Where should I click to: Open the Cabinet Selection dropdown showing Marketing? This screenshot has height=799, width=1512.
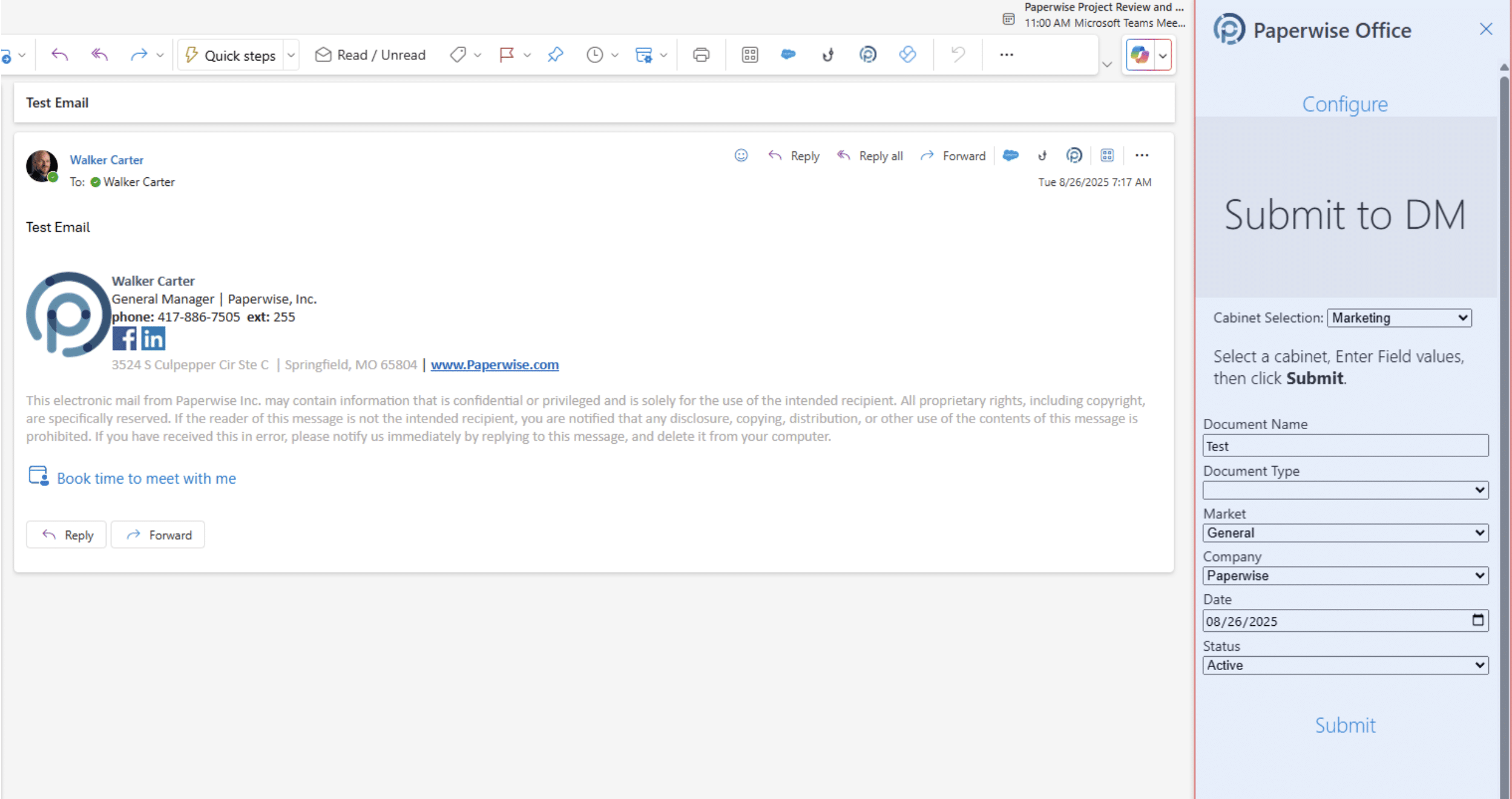tap(1399, 318)
